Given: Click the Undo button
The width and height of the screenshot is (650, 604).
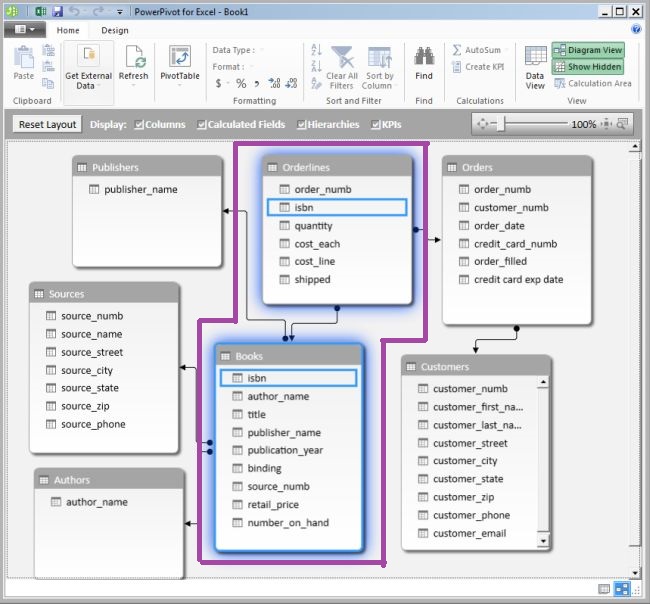Looking at the screenshot, I should (74, 12).
